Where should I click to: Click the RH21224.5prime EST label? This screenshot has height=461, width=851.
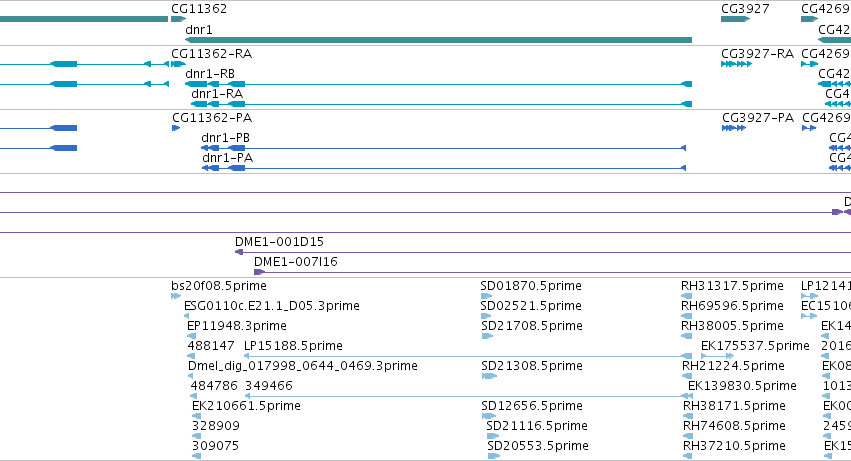734,366
